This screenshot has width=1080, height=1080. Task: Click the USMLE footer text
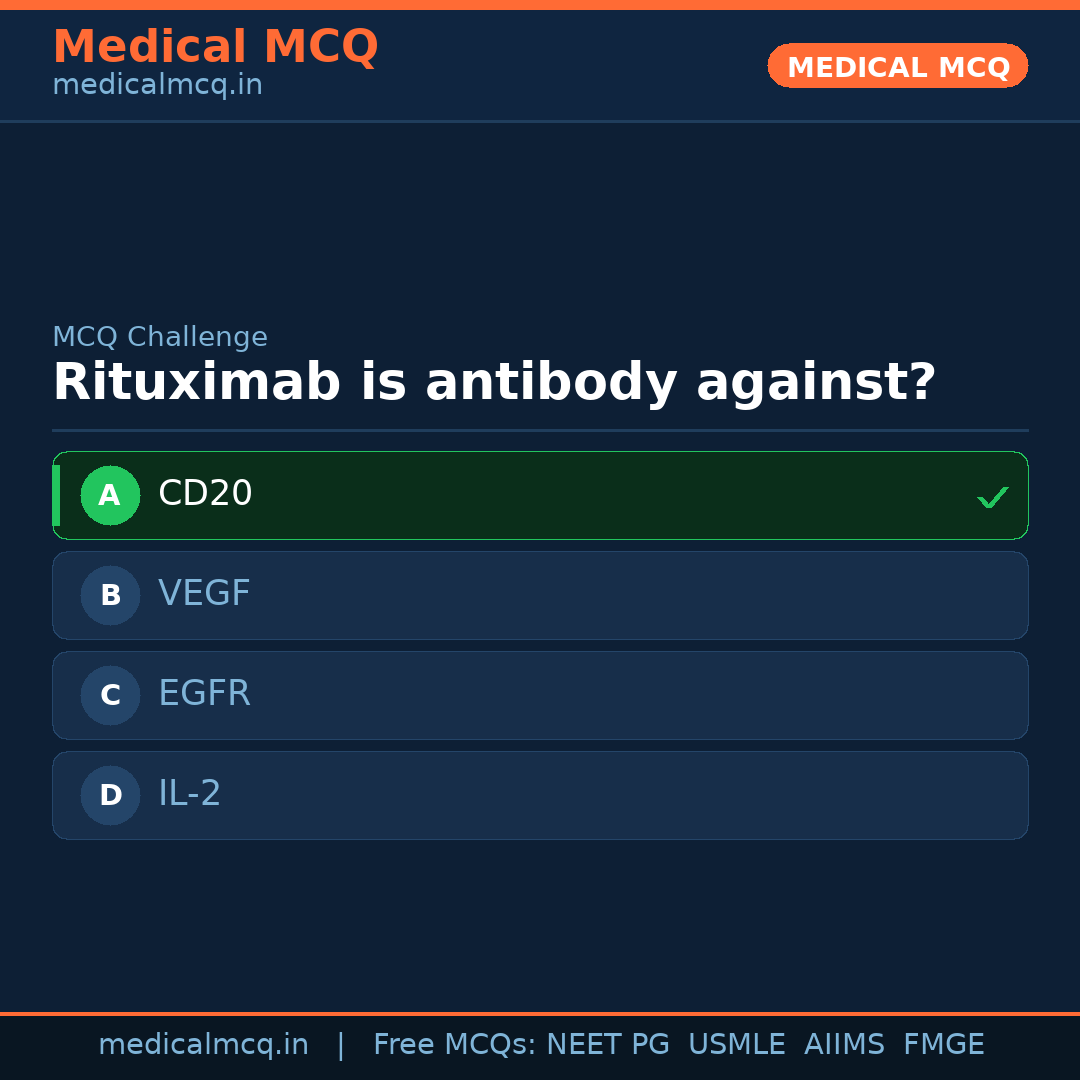pos(736,1045)
